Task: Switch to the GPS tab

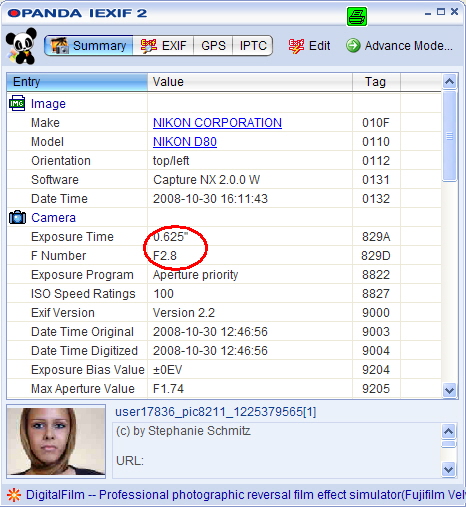Action: pos(213,46)
